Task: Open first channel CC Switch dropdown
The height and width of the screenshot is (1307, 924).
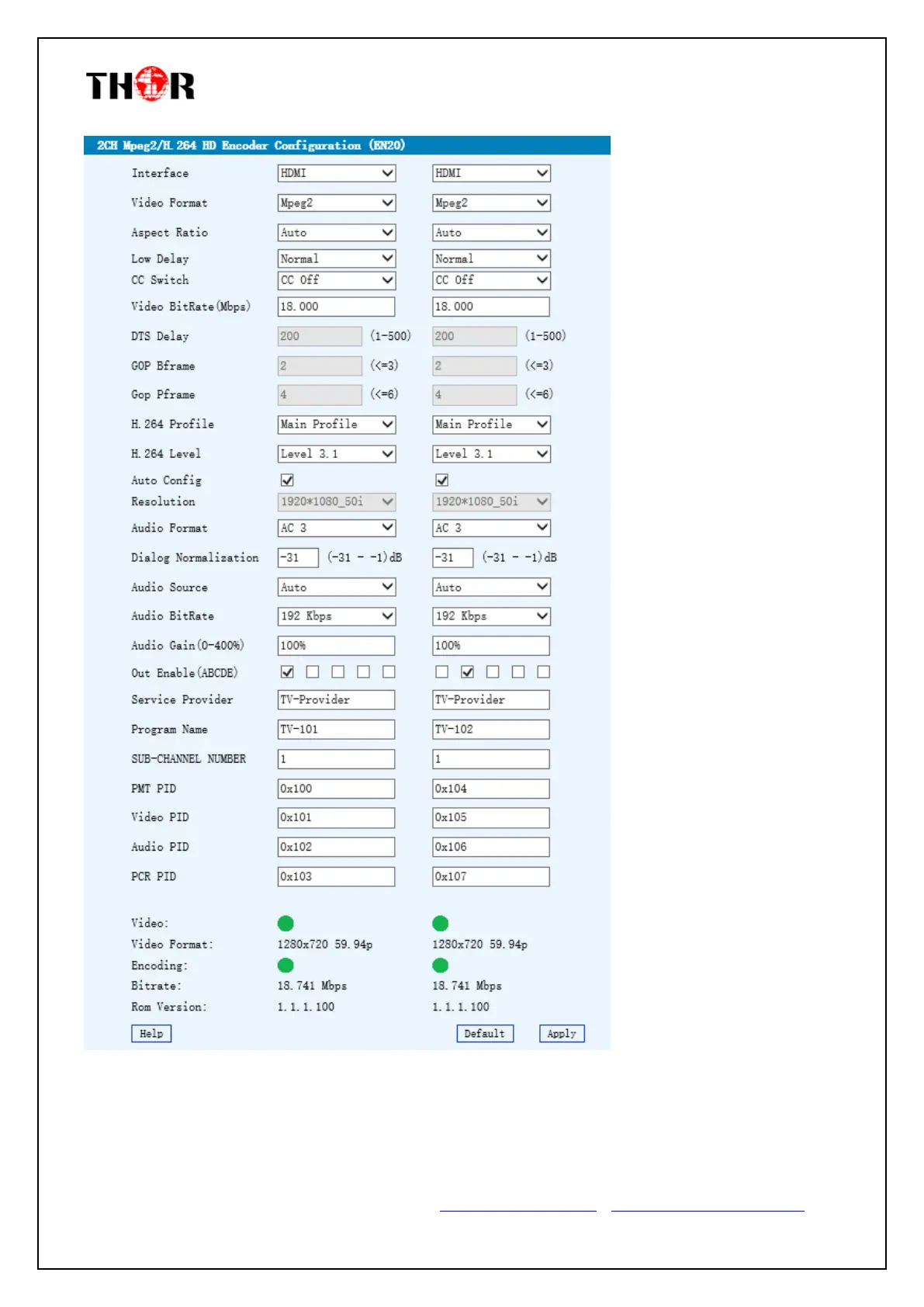Action: pos(336,280)
